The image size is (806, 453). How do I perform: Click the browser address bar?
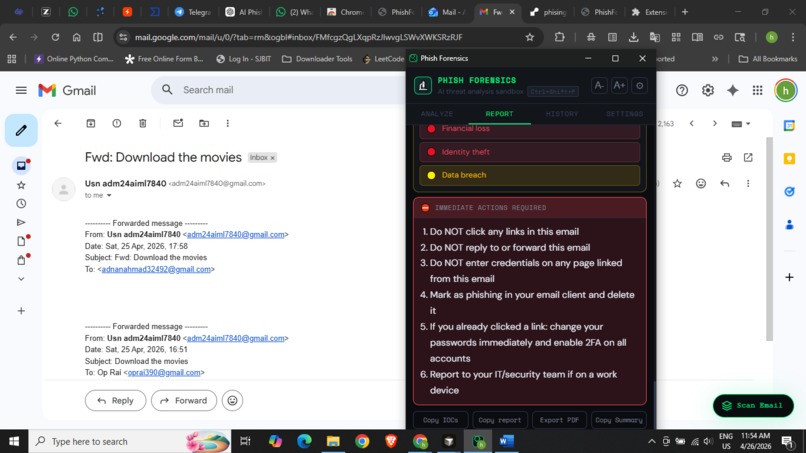tap(326, 37)
